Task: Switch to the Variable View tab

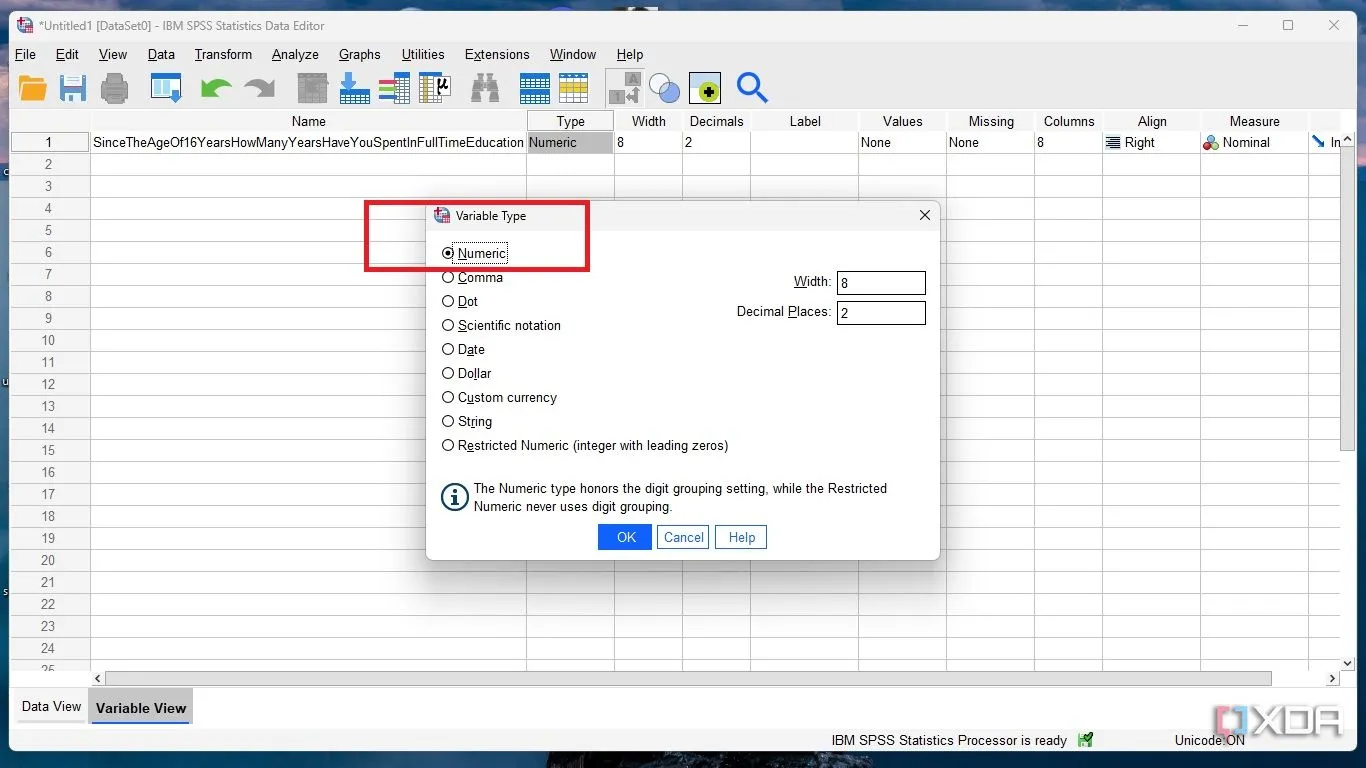Action: (141, 707)
